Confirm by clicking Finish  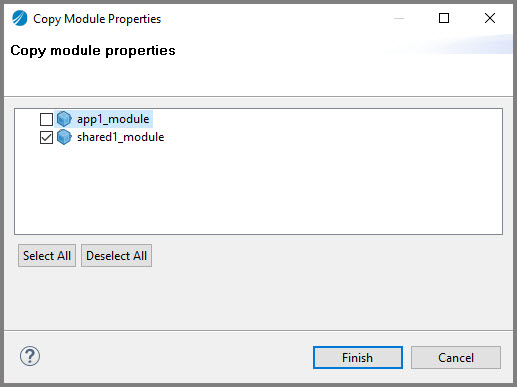(358, 358)
